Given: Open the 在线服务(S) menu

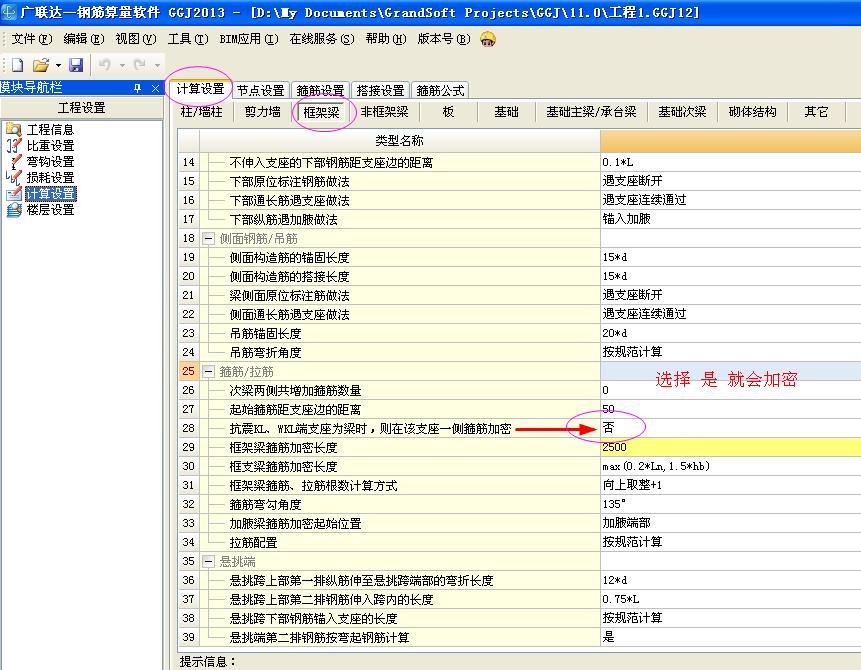Looking at the screenshot, I should (322, 39).
